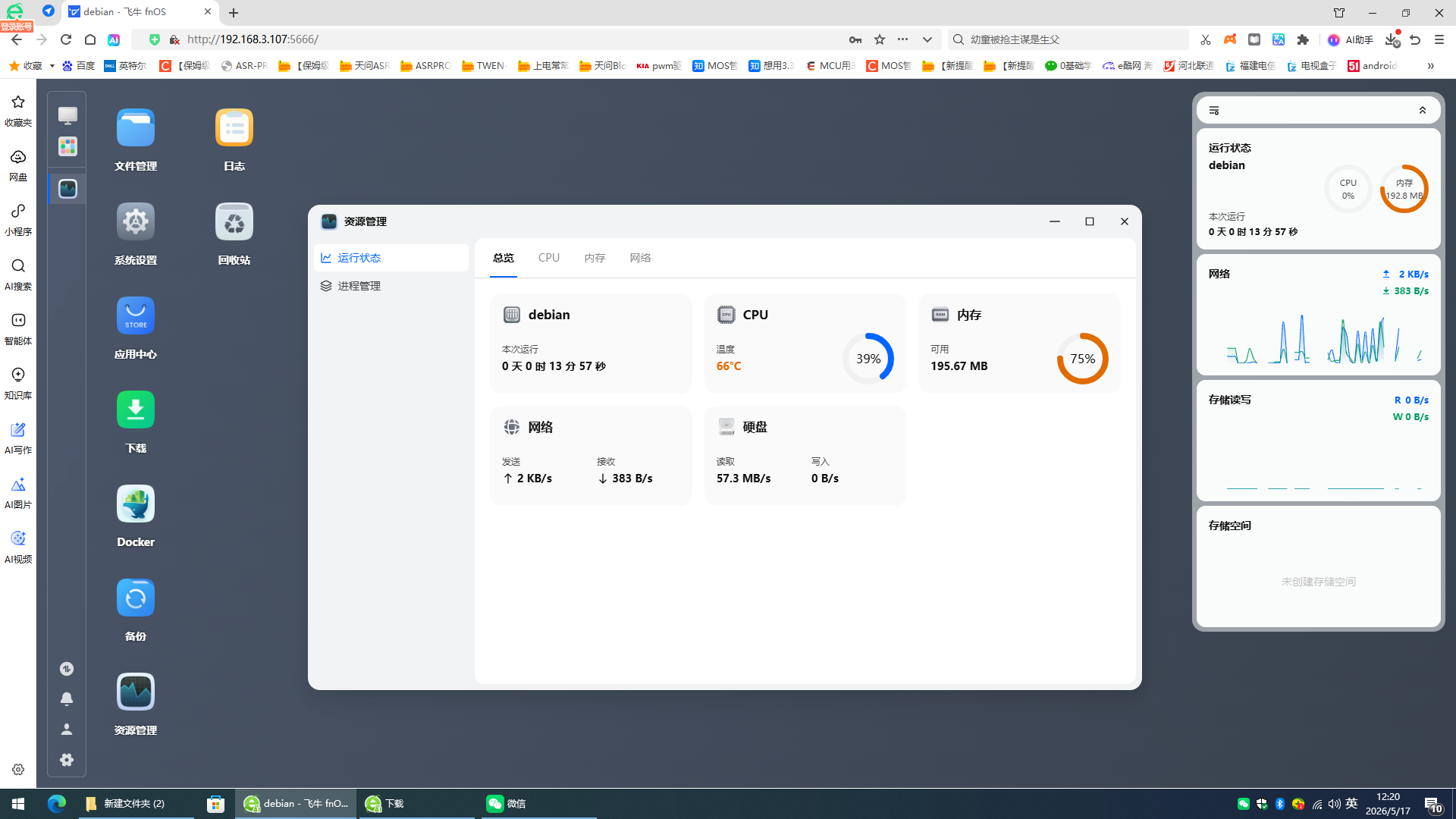The width and height of the screenshot is (1456, 819).
Task: Open browser sidebar AI写作
Action: click(18, 438)
